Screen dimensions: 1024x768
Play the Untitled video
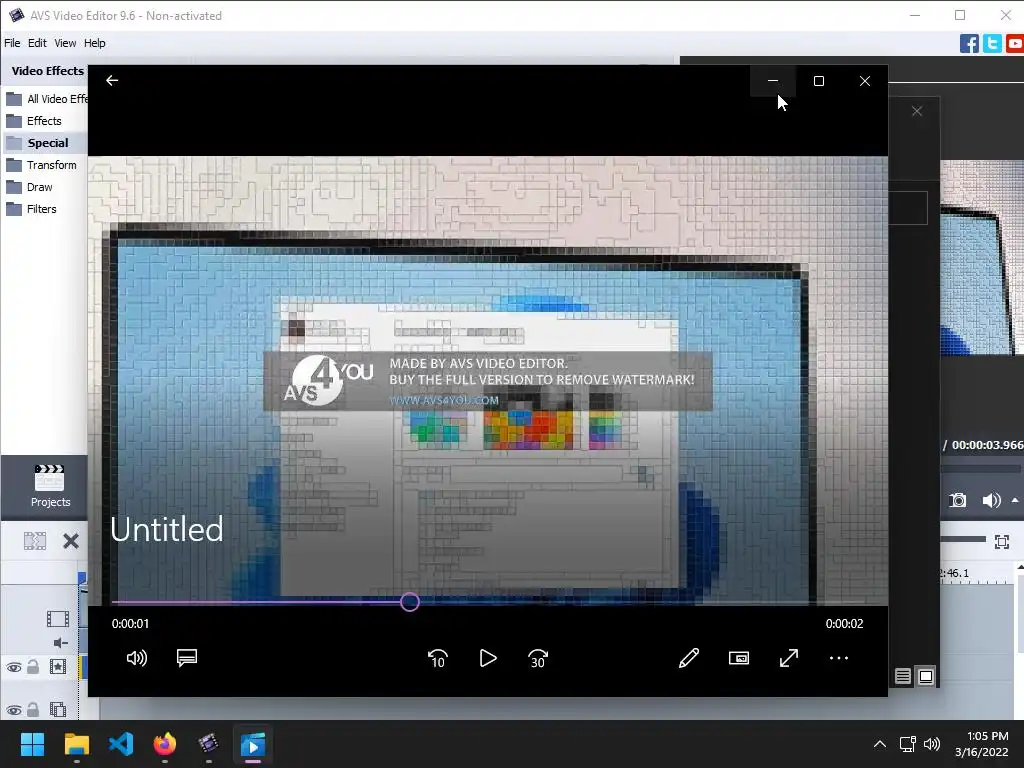[488, 658]
